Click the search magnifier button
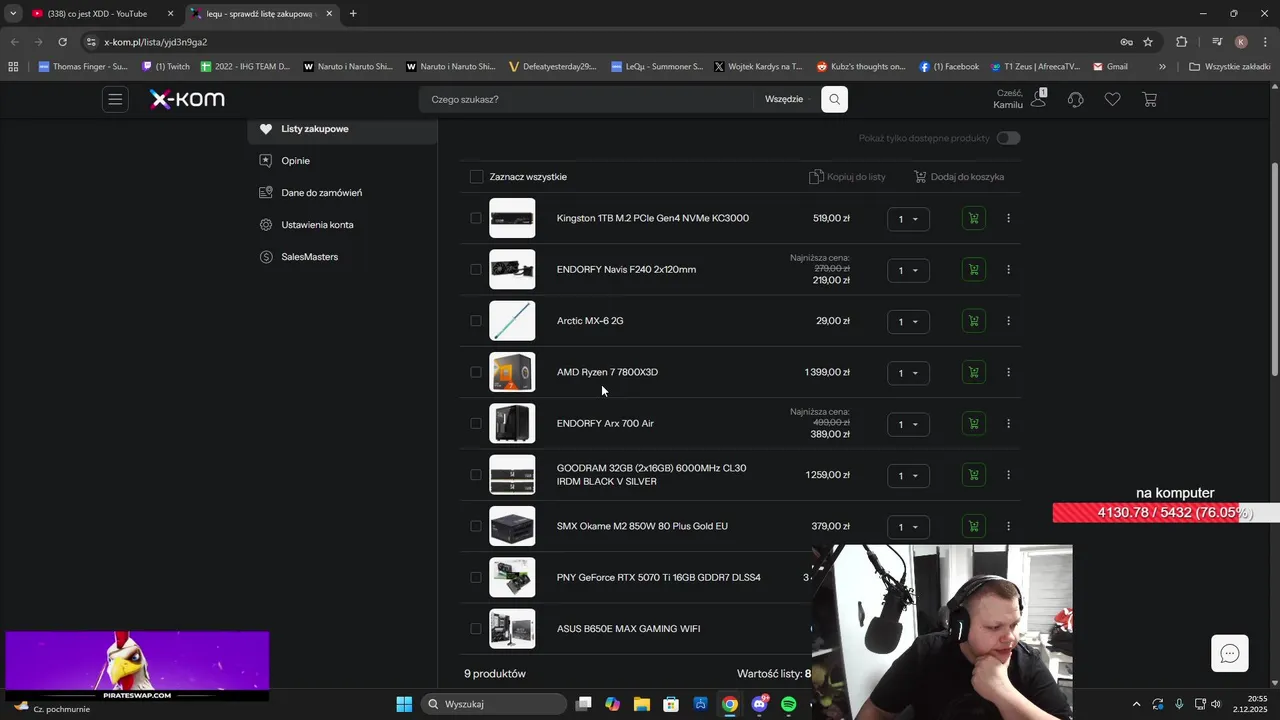The height and width of the screenshot is (720, 1280). (x=834, y=99)
